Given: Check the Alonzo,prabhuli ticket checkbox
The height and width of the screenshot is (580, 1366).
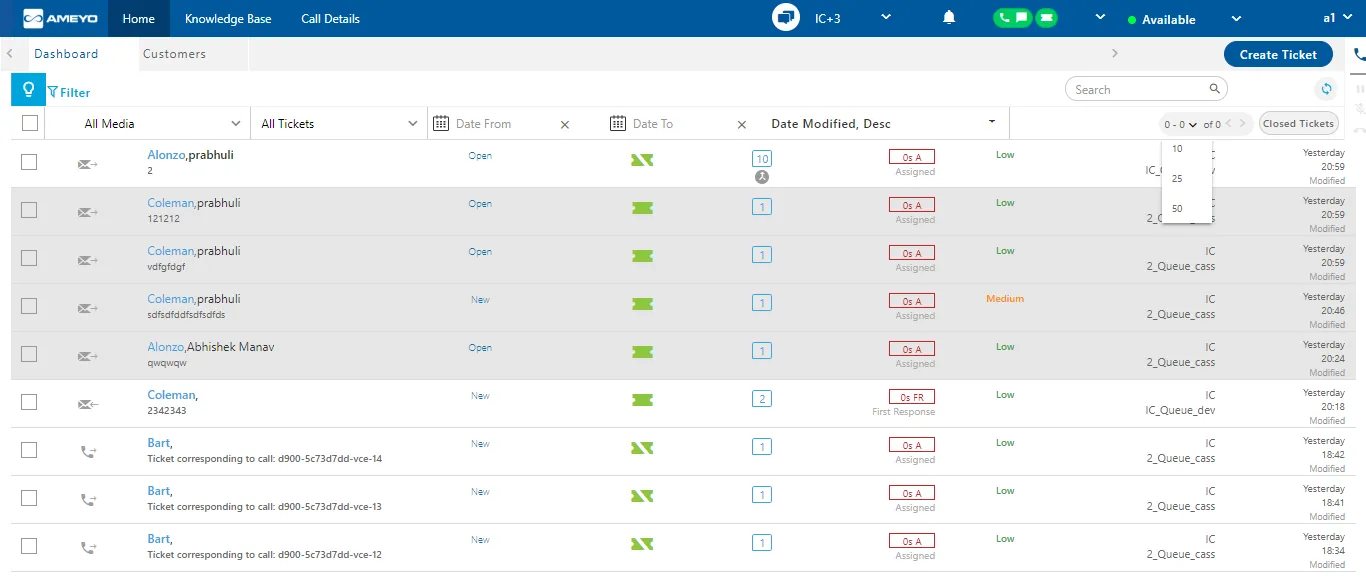Looking at the screenshot, I should [29, 162].
